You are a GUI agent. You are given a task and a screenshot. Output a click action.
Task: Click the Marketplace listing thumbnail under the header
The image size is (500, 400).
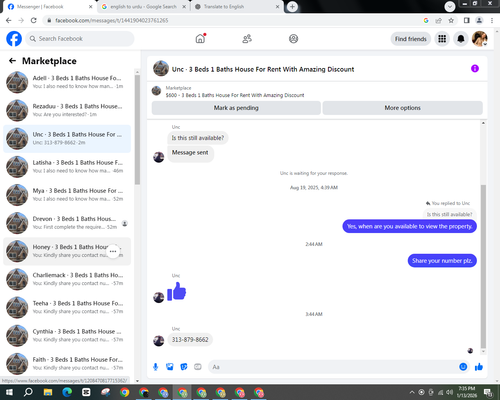(156, 91)
